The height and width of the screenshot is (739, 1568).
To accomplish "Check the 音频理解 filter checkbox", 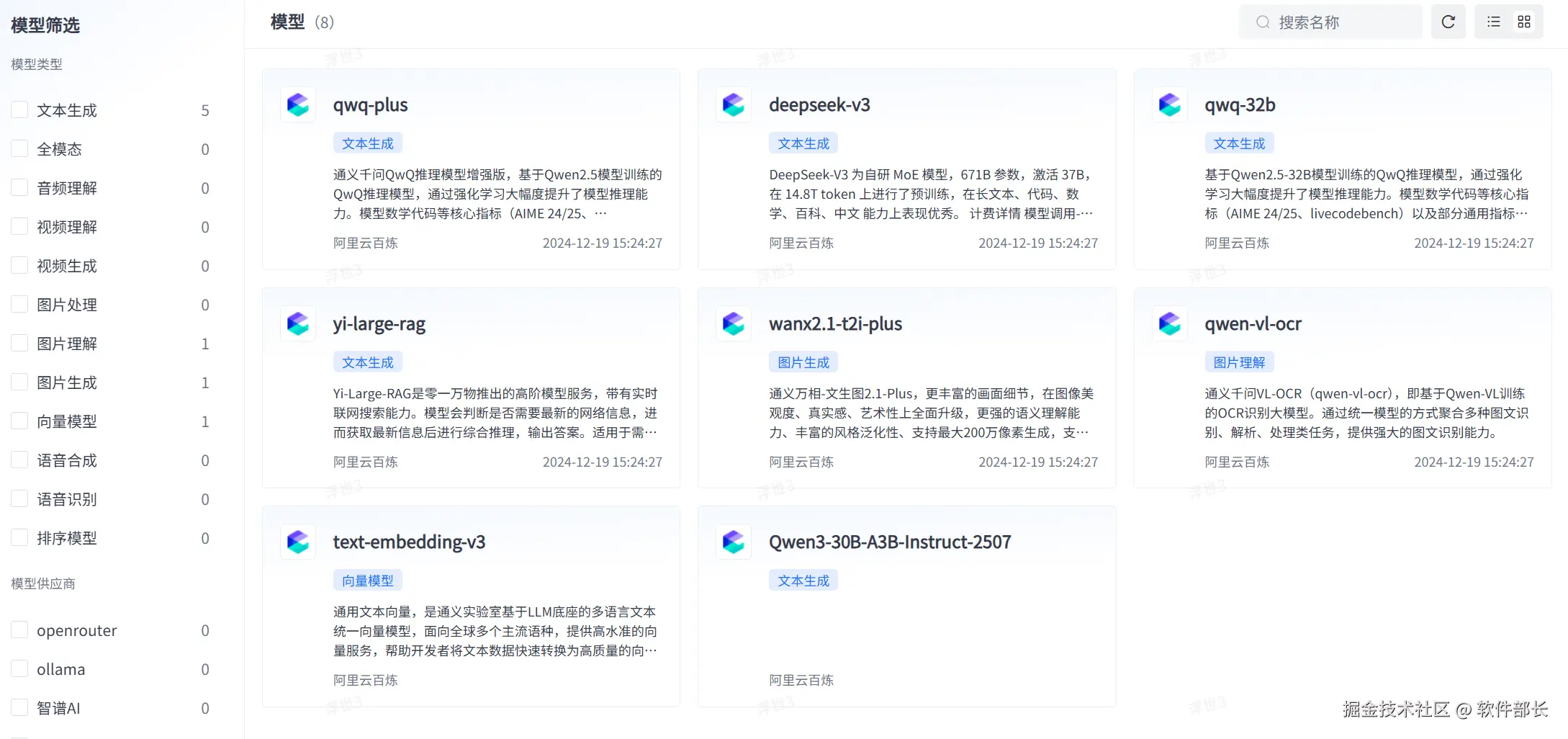I will click(x=19, y=188).
